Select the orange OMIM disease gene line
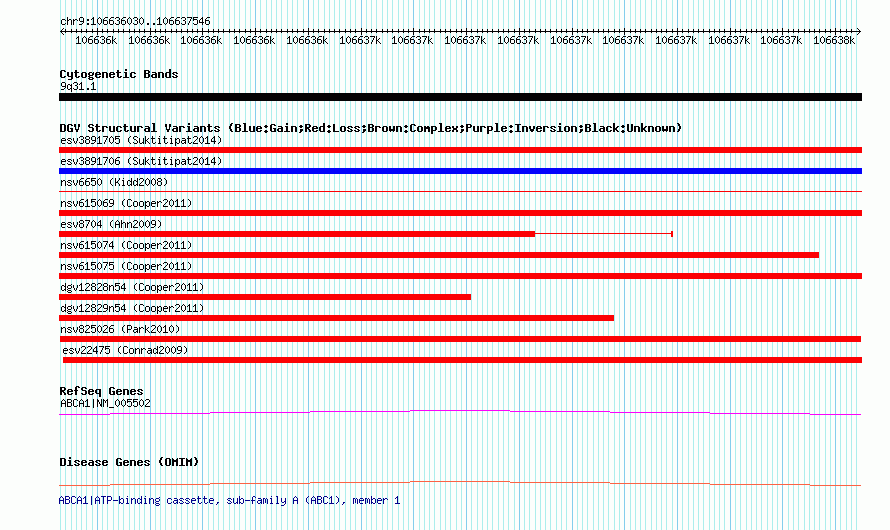The width and height of the screenshot is (890, 530). coord(460,483)
